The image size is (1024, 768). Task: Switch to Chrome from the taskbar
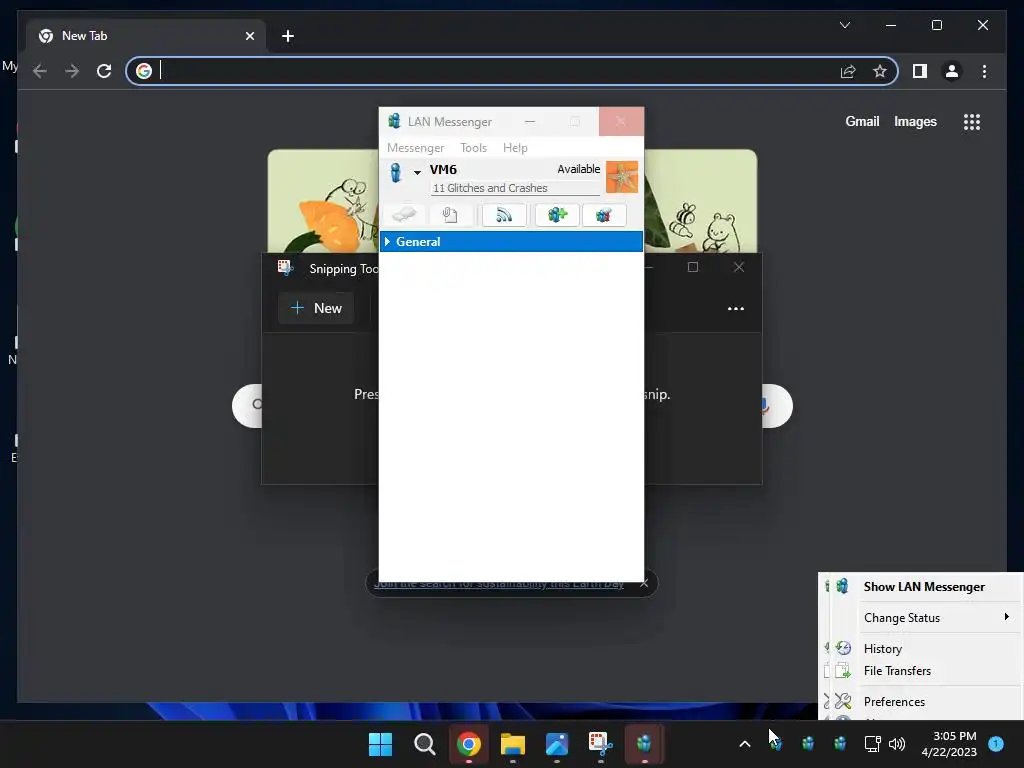click(468, 744)
